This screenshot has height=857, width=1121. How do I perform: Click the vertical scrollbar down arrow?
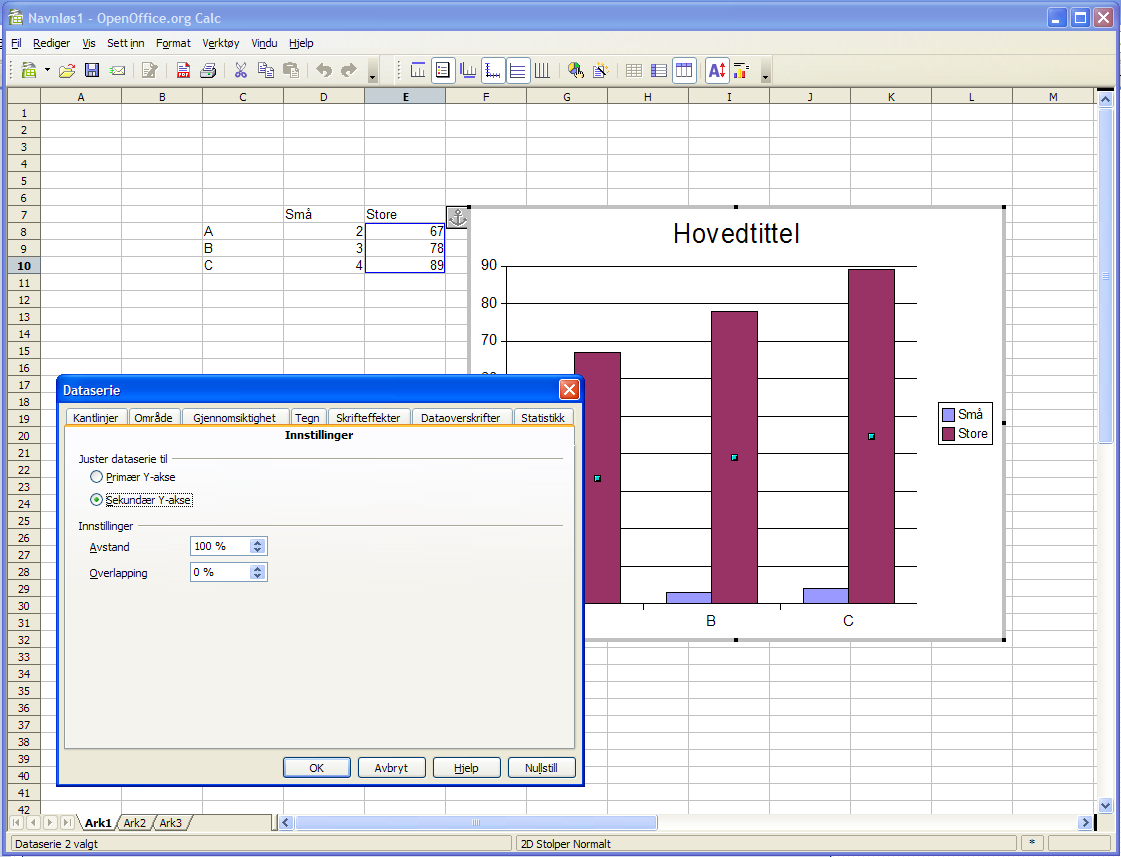(x=1105, y=806)
